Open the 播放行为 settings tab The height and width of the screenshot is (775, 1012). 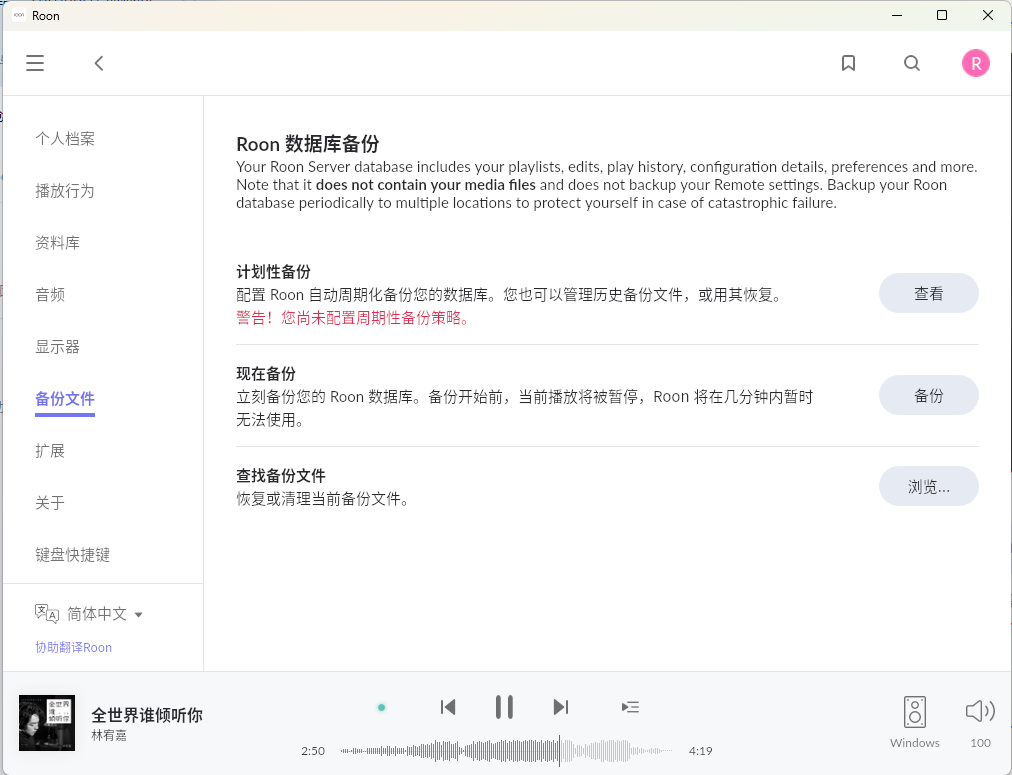click(65, 191)
